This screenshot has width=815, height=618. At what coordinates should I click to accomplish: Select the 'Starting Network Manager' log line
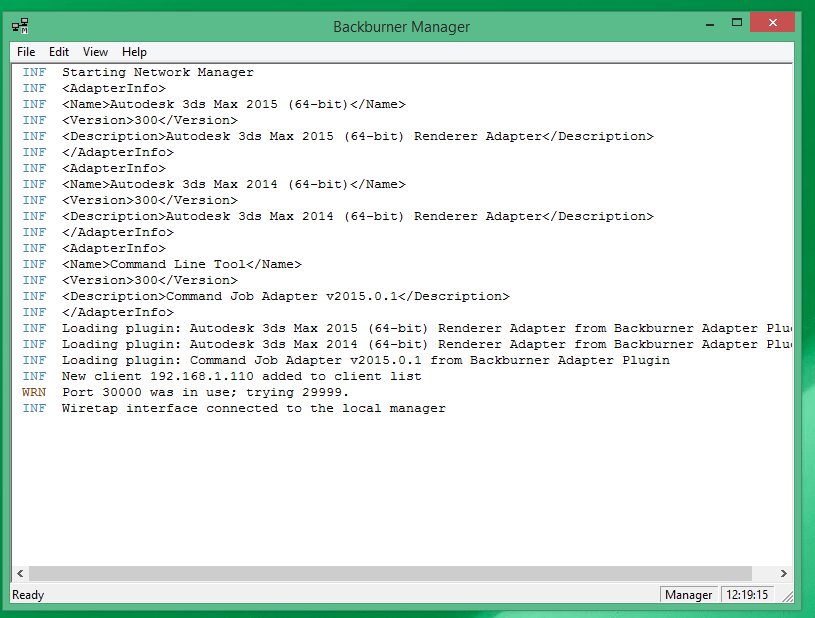pyautogui.click(x=158, y=72)
